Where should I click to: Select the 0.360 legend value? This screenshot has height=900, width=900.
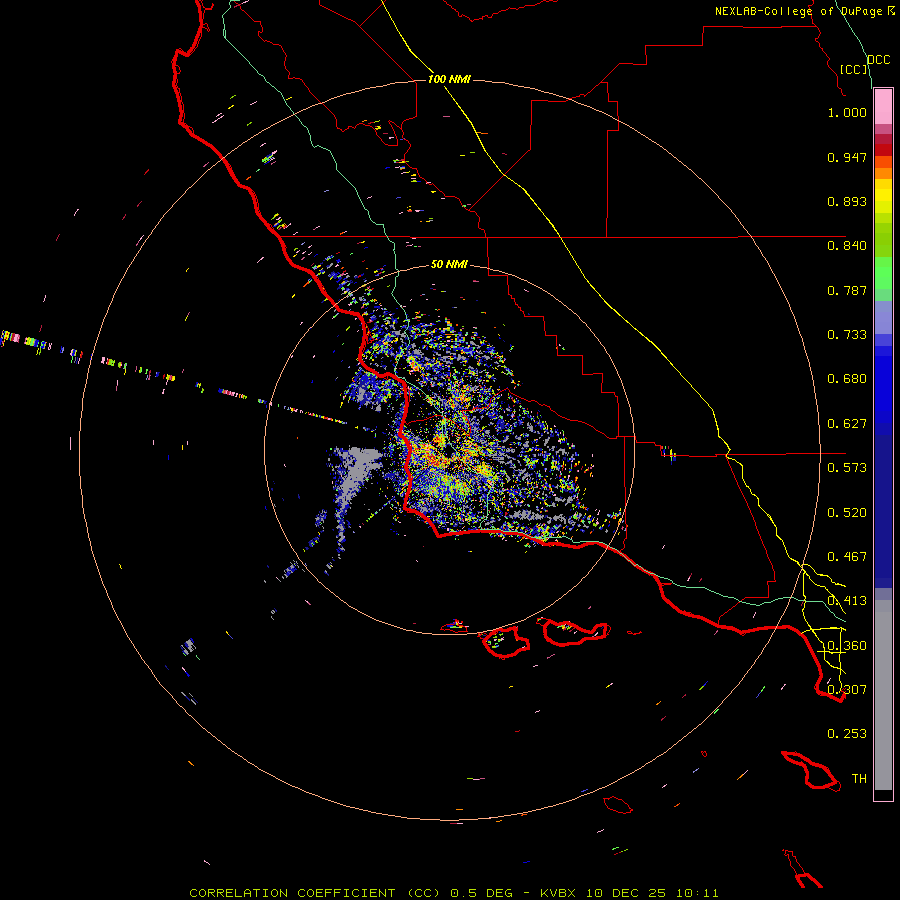click(x=847, y=646)
